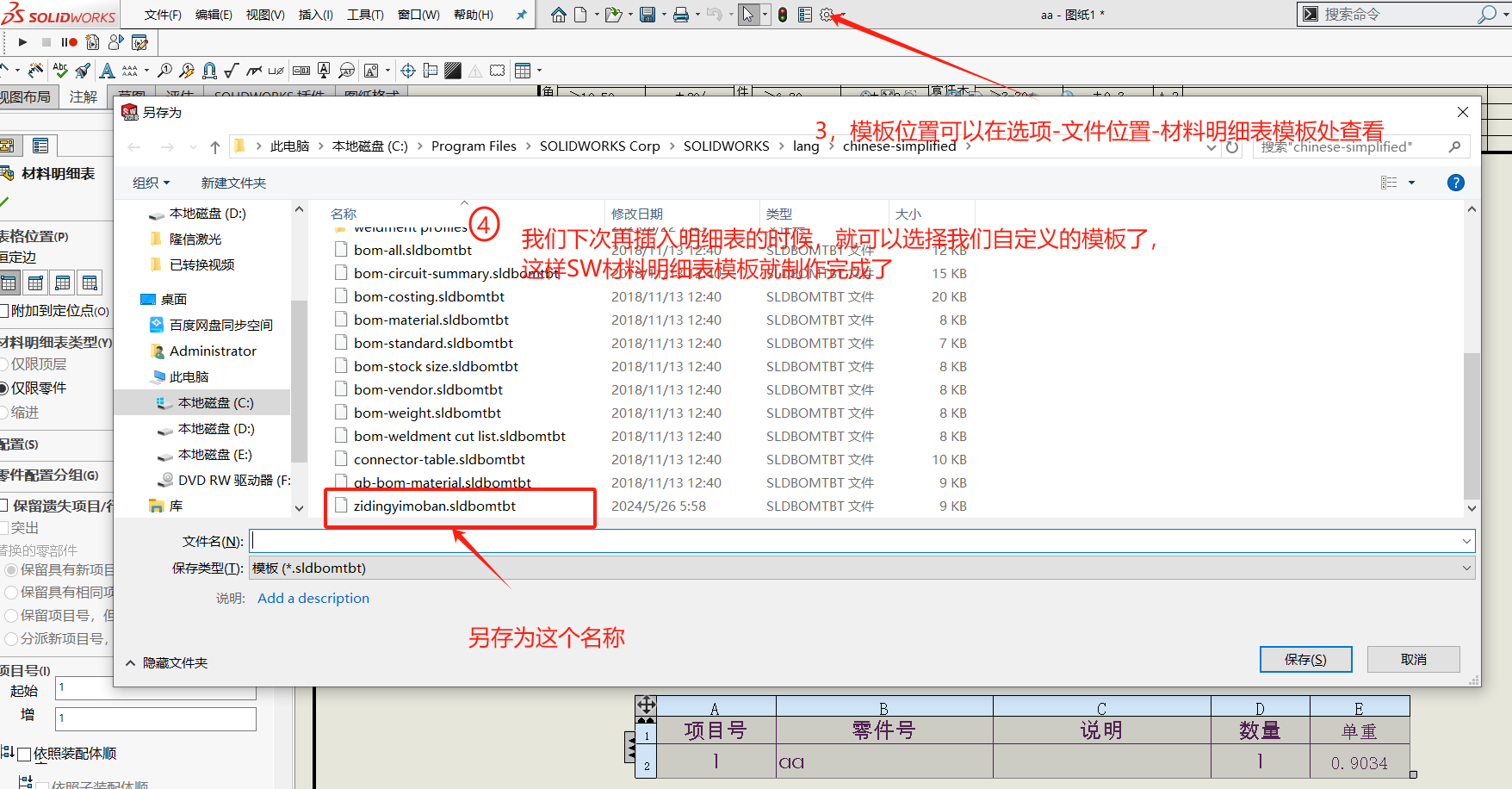Select the 分派新项目号 radio option
This screenshot has height=789, width=1512.
[x=11, y=639]
